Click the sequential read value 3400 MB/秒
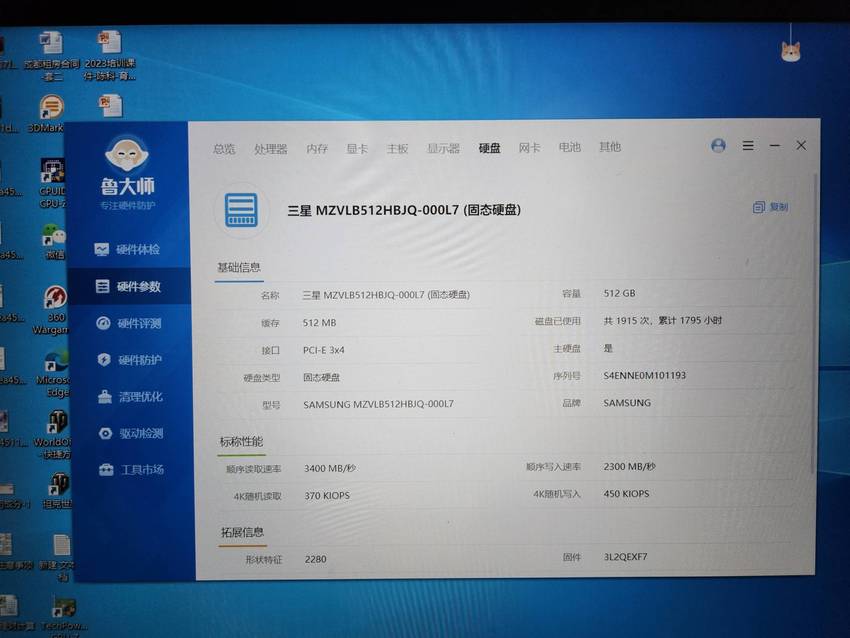The height and width of the screenshot is (638, 850). point(330,468)
